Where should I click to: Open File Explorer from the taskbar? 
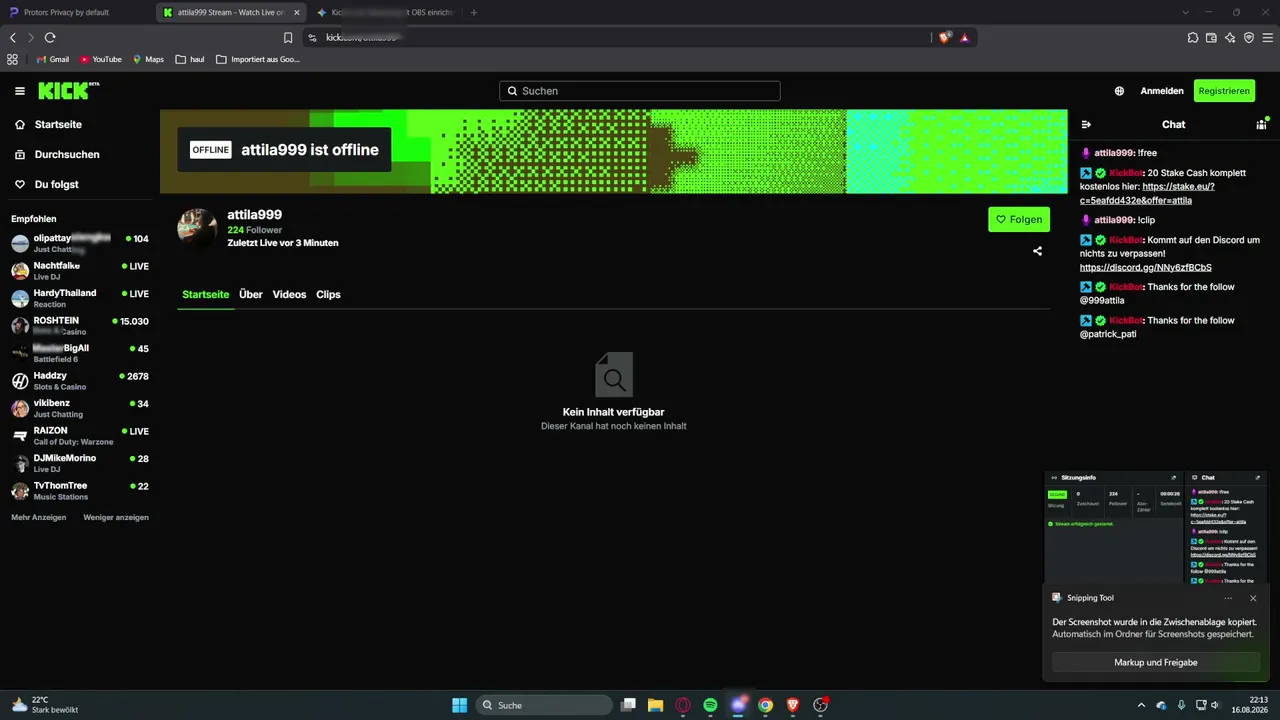(655, 705)
